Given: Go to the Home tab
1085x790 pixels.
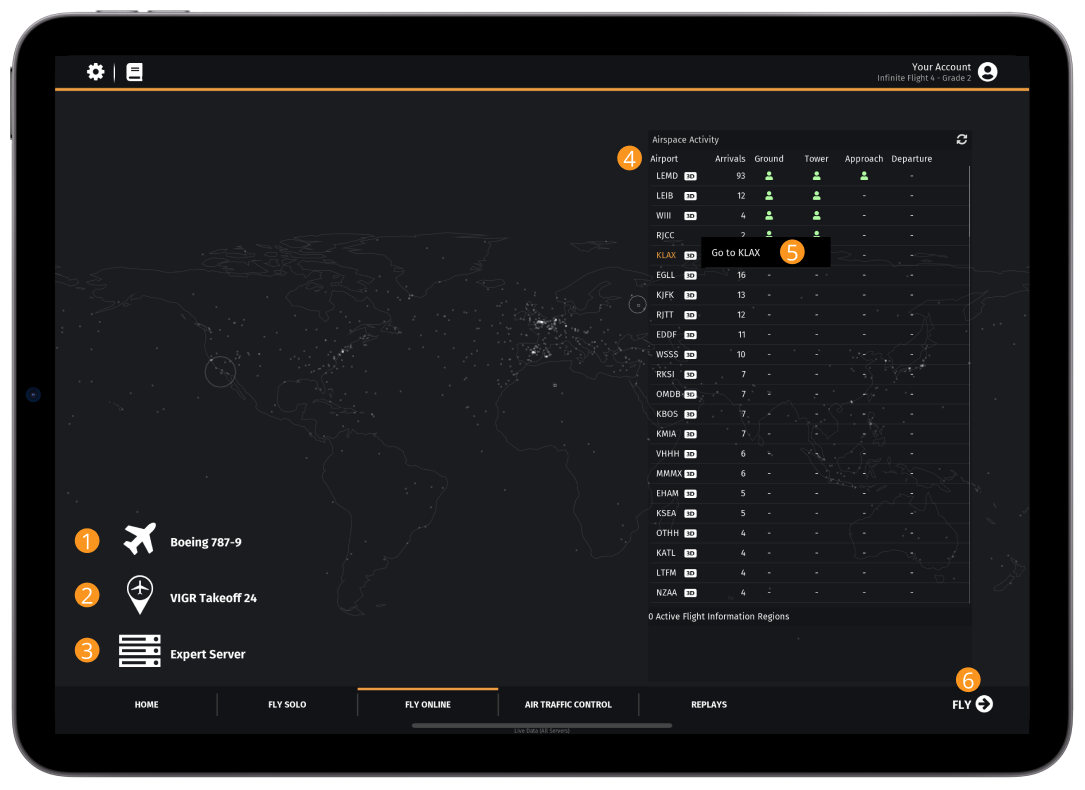Looking at the screenshot, I should pos(147,705).
